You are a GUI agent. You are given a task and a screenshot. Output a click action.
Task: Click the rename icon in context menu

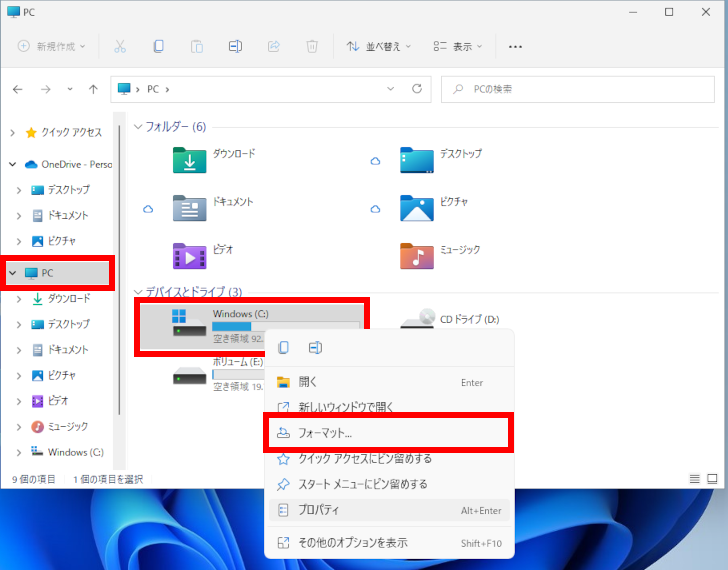click(315, 348)
